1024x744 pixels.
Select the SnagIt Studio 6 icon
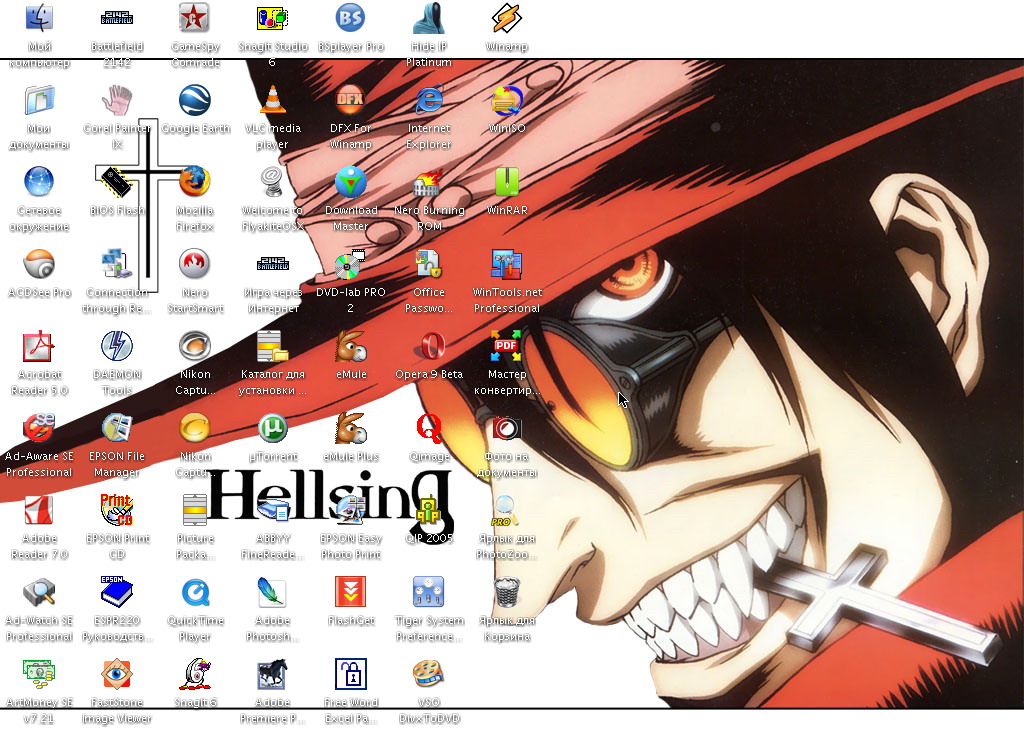[x=272, y=19]
